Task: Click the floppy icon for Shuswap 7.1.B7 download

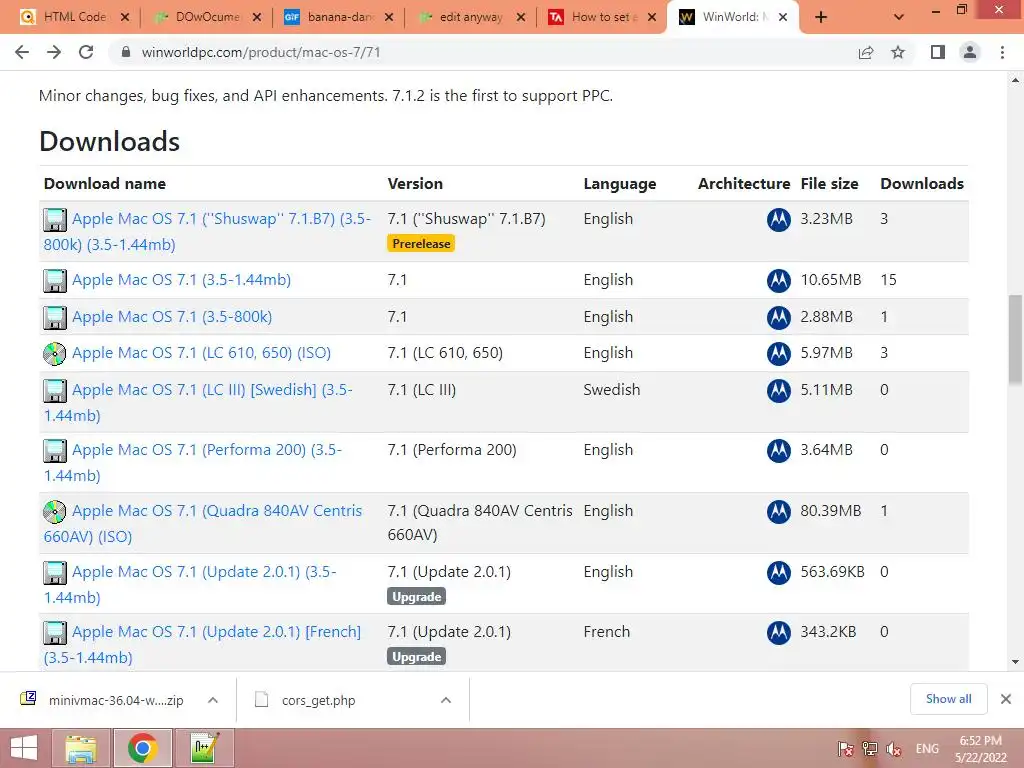Action: point(55,219)
